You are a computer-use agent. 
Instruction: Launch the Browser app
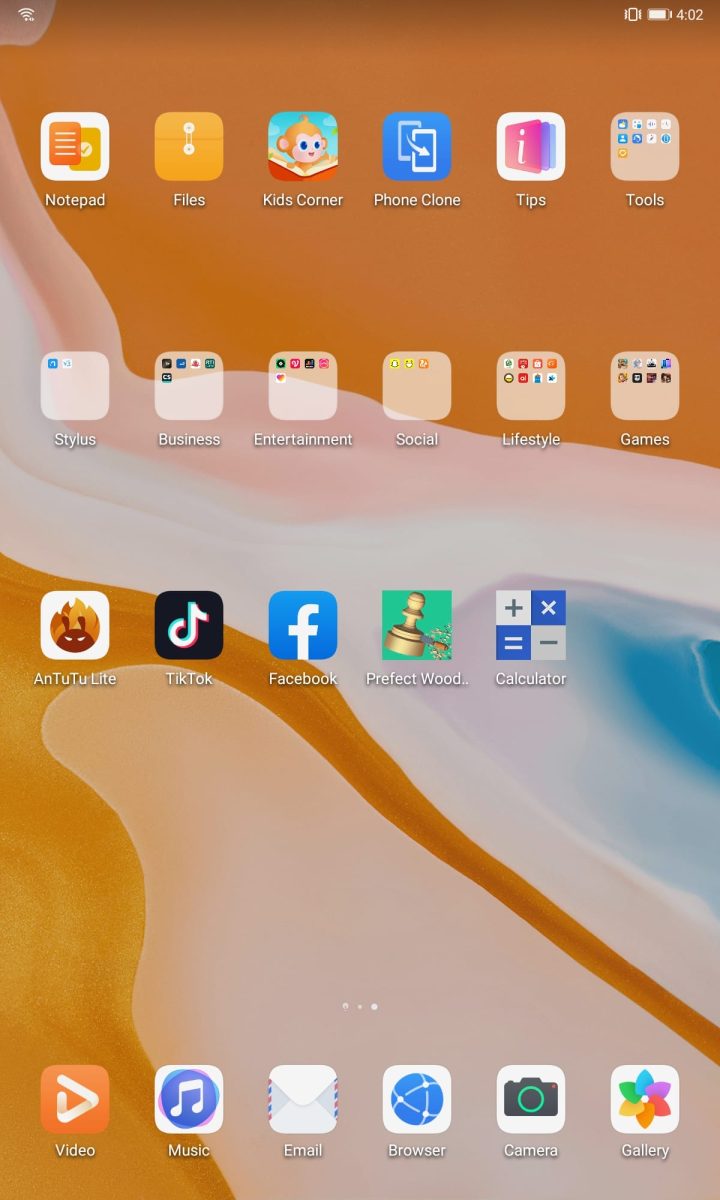[417, 1099]
